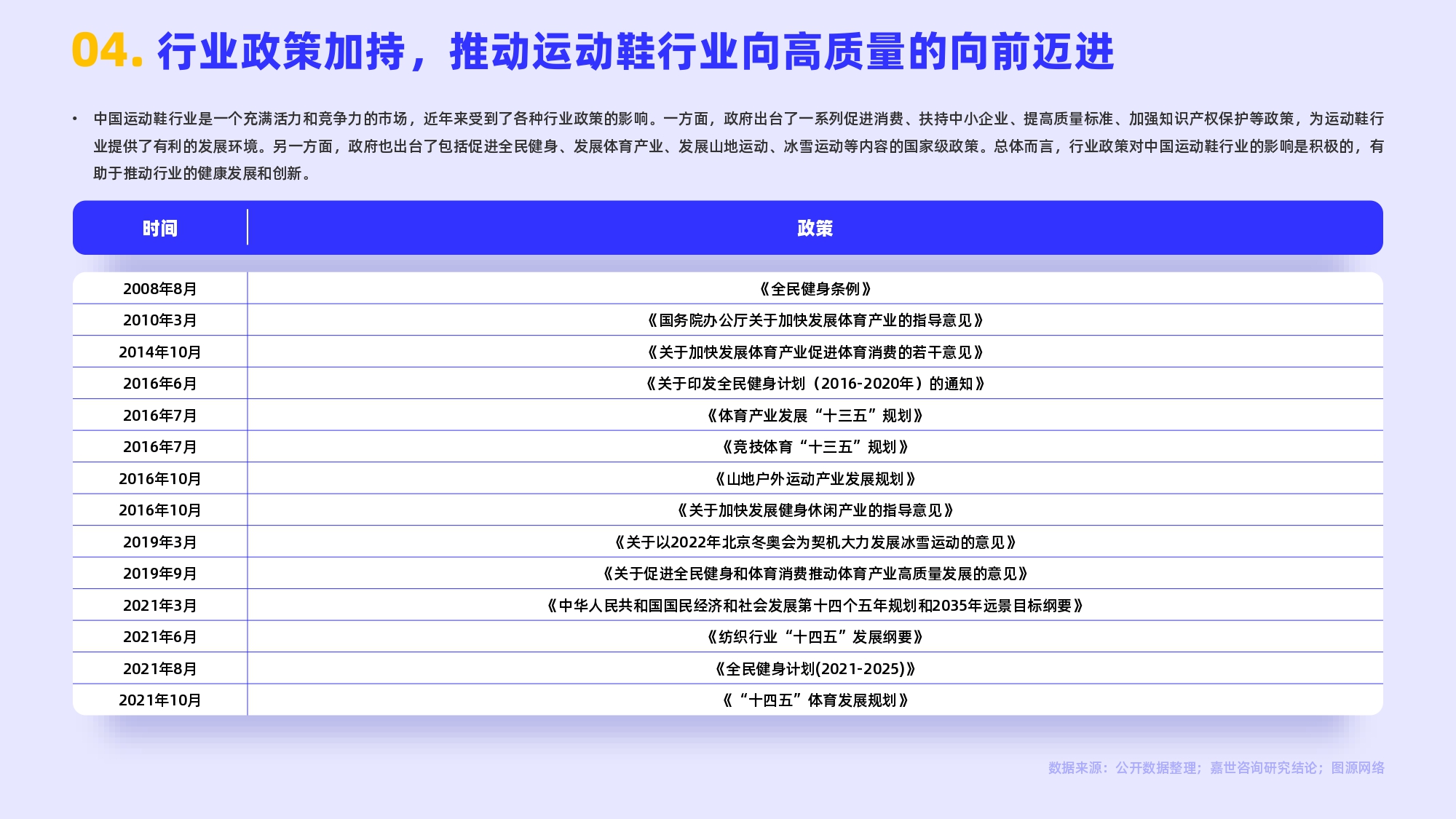Select the 2016年6月 date cell
The image size is (1456, 819).
(160, 384)
